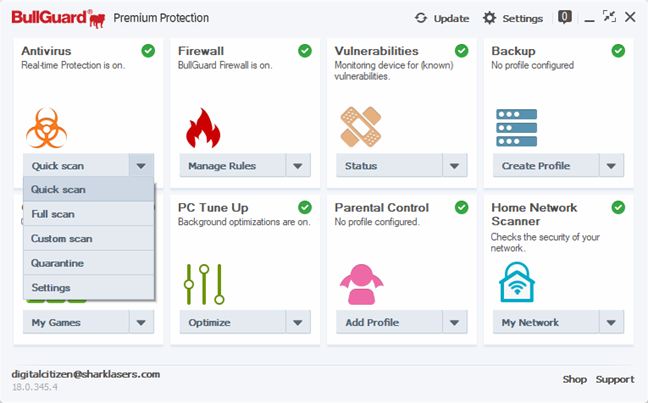Screen dimensions: 648x403
Task: Click the Create Profile button
Action: [x=546, y=166]
